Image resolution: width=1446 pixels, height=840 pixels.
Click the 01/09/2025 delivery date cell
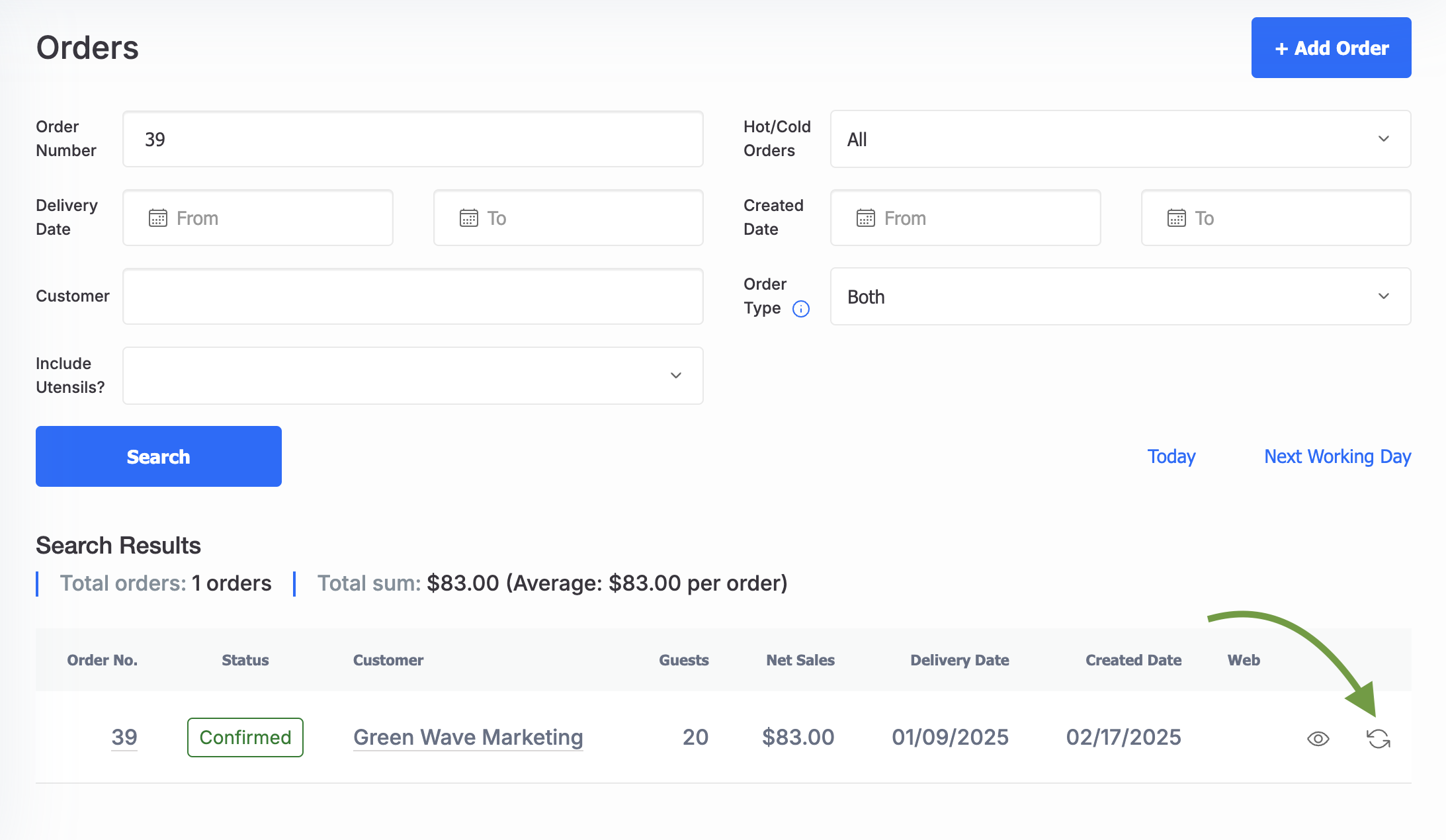click(x=951, y=737)
